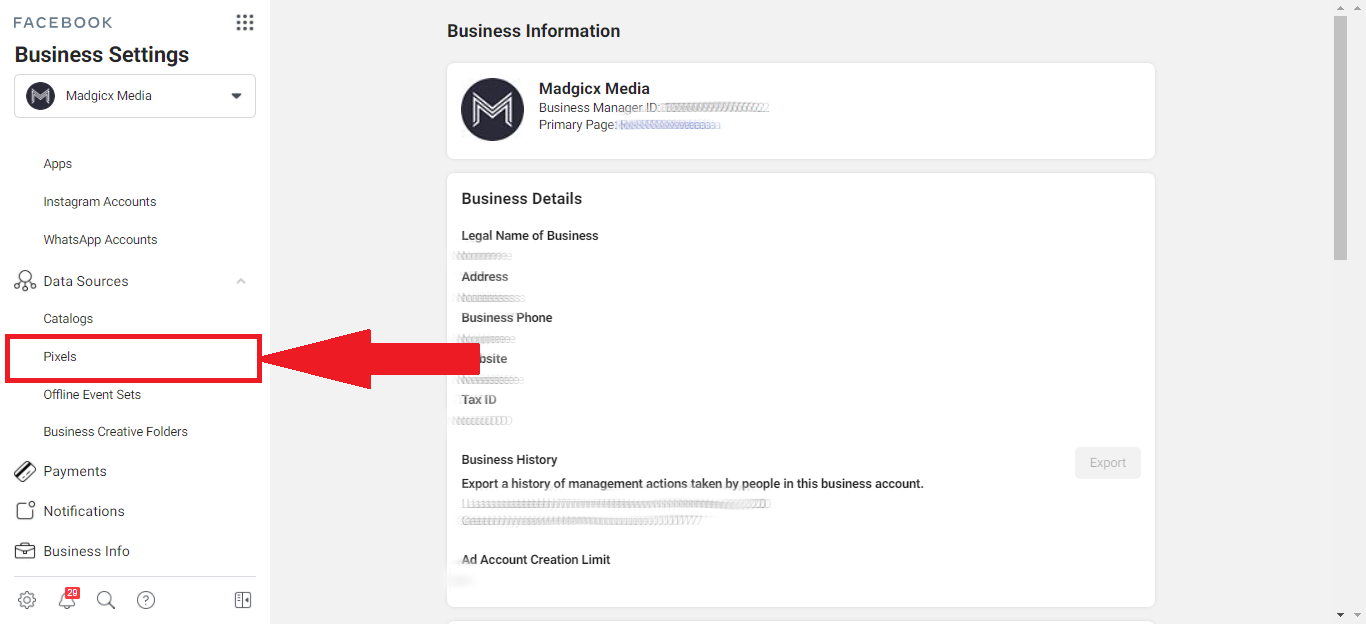Open Catalogs under Data Sources
This screenshot has height=624, width=1366.
click(x=68, y=319)
